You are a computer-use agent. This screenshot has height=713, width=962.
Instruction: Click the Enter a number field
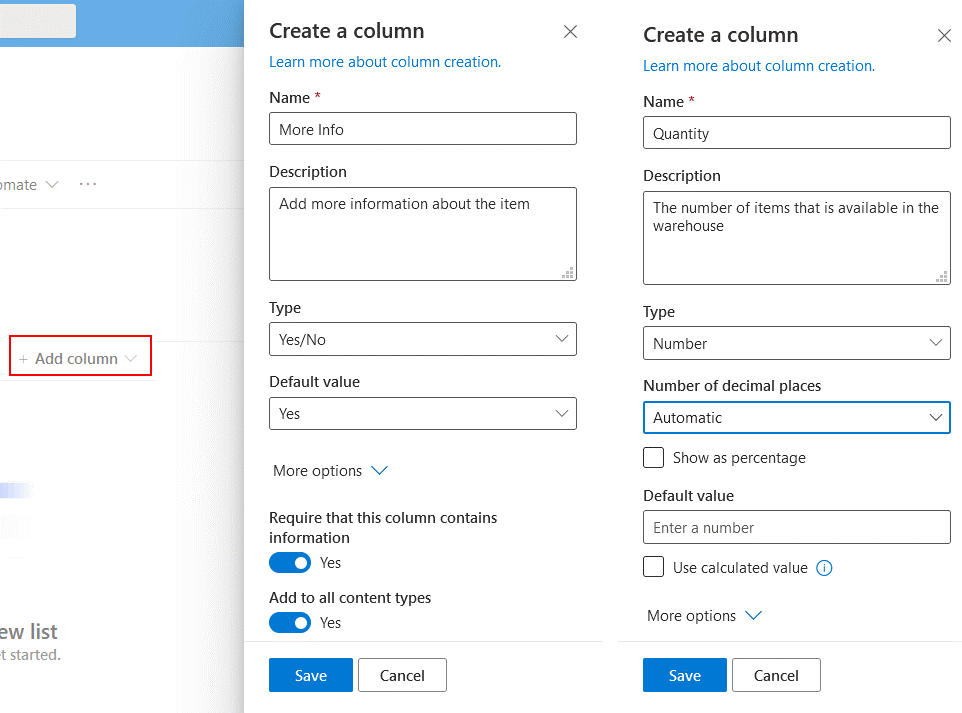pyautogui.click(x=796, y=527)
